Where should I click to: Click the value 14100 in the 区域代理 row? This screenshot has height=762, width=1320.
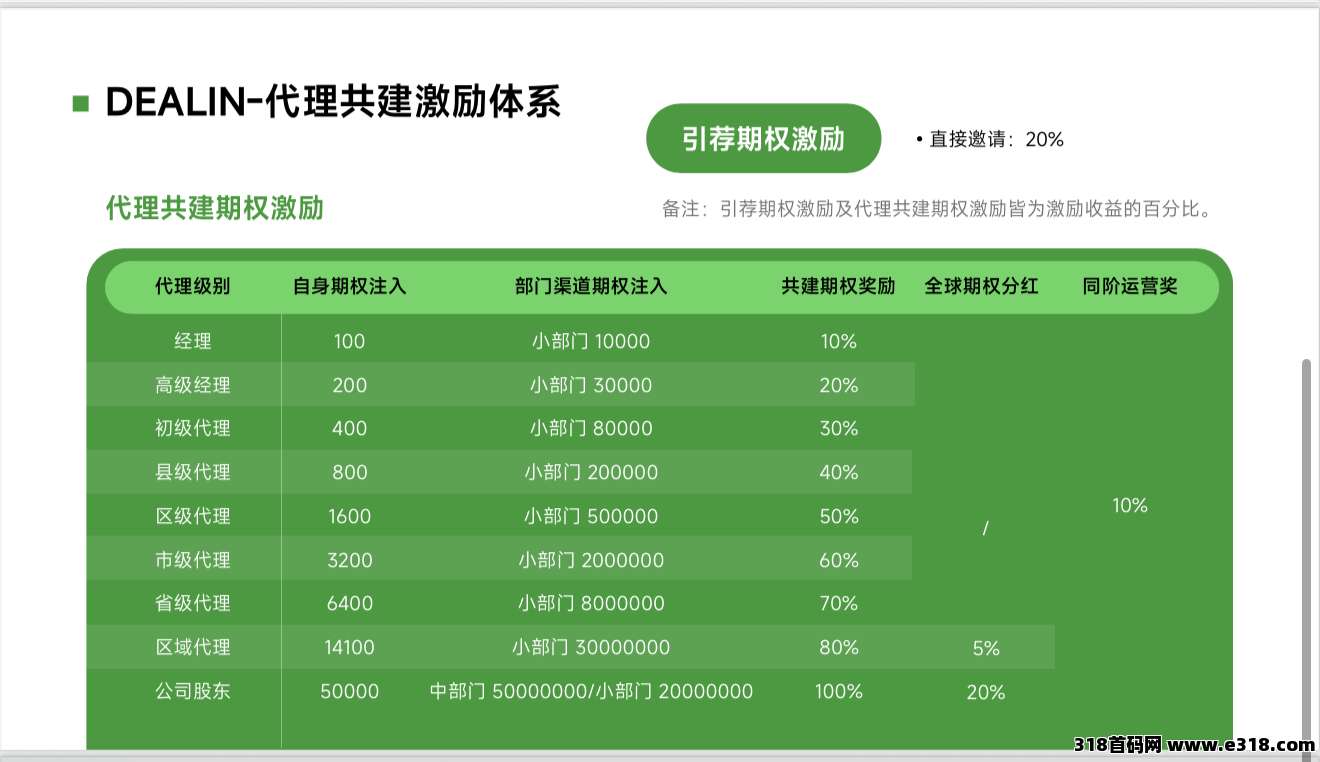point(349,647)
